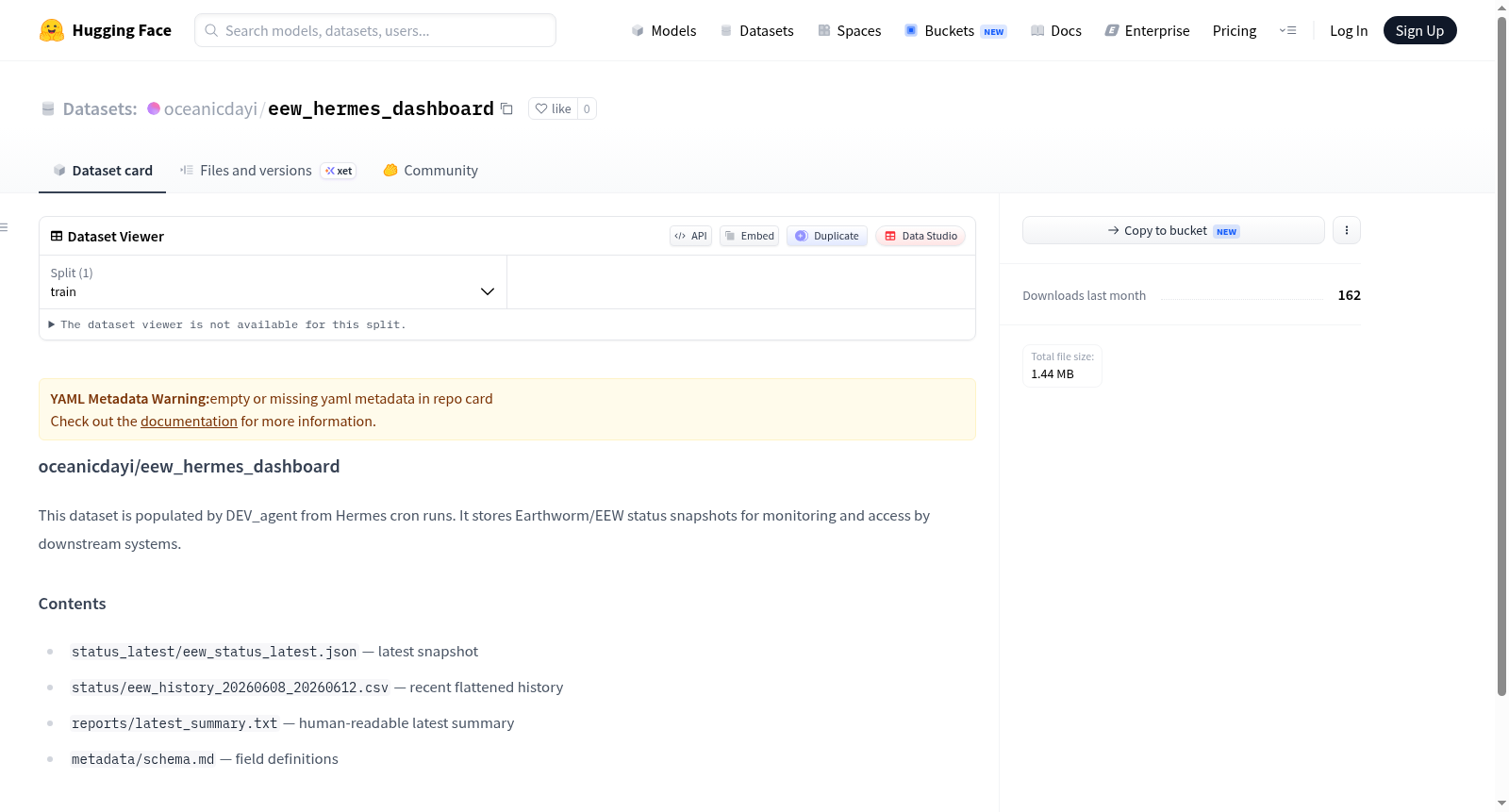Image resolution: width=1509 pixels, height=812 pixels.
Task: Select status/eew_history_20260608_20260612.csv text
Action: (x=230, y=688)
